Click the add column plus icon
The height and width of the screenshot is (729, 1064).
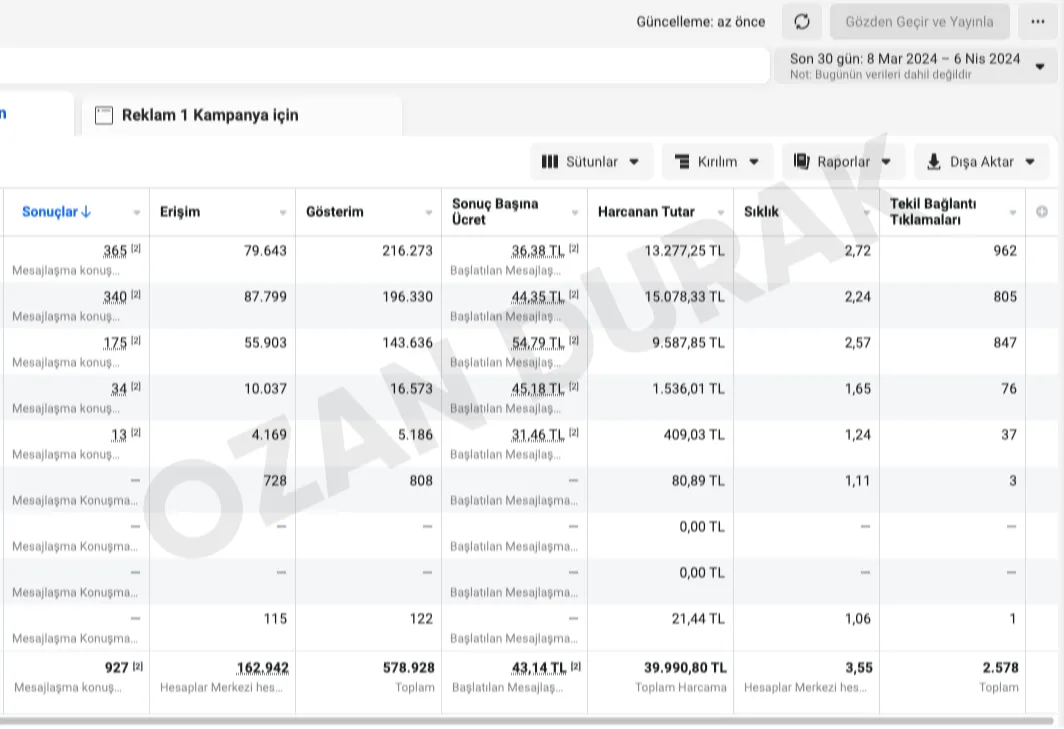coord(1042,212)
